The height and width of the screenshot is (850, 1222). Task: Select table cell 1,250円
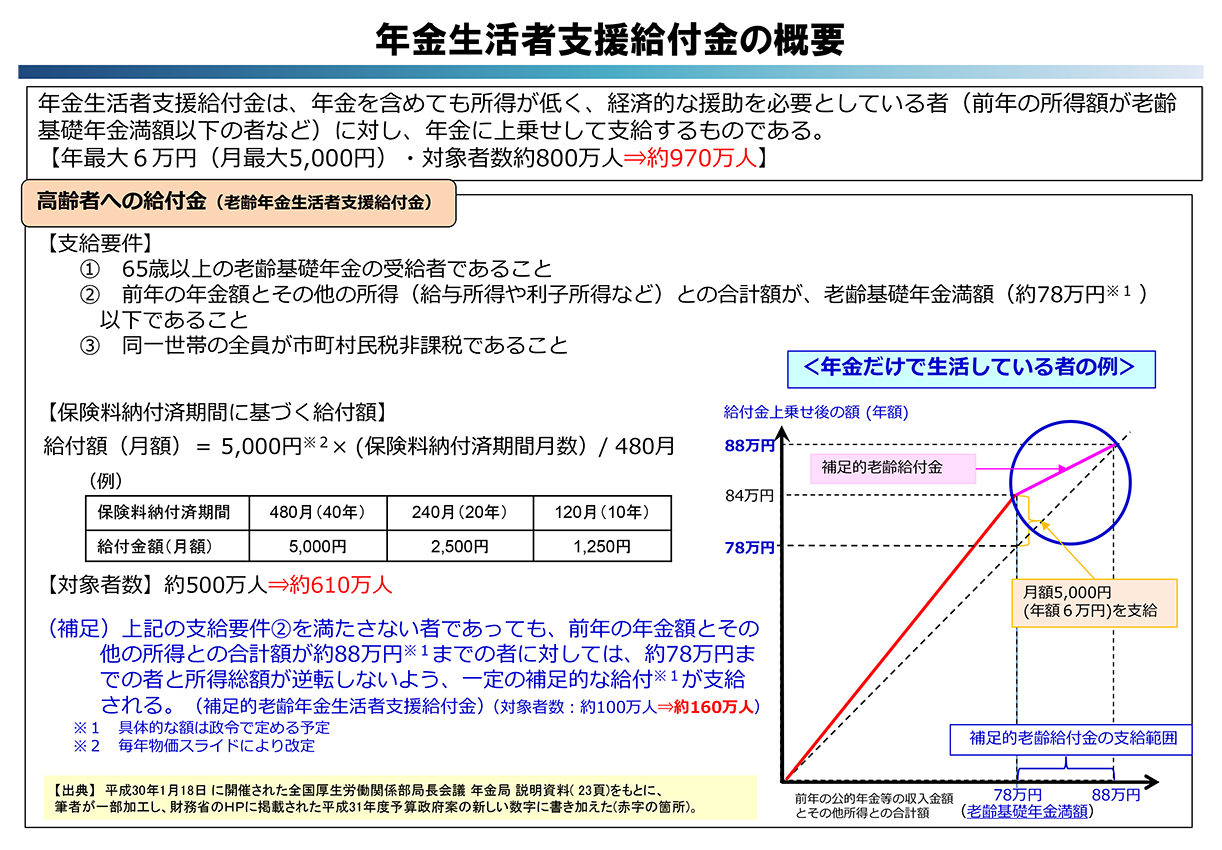click(601, 547)
